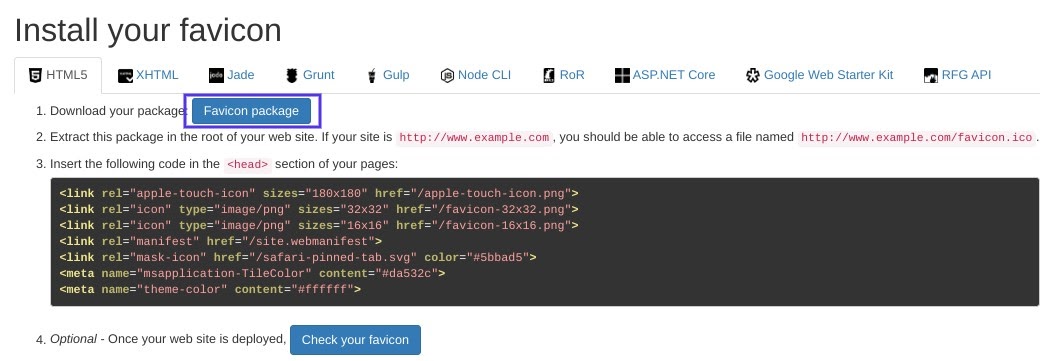Viewport: 1051px width, 361px height.
Task: Open the Gulp tab
Action: pos(388,75)
